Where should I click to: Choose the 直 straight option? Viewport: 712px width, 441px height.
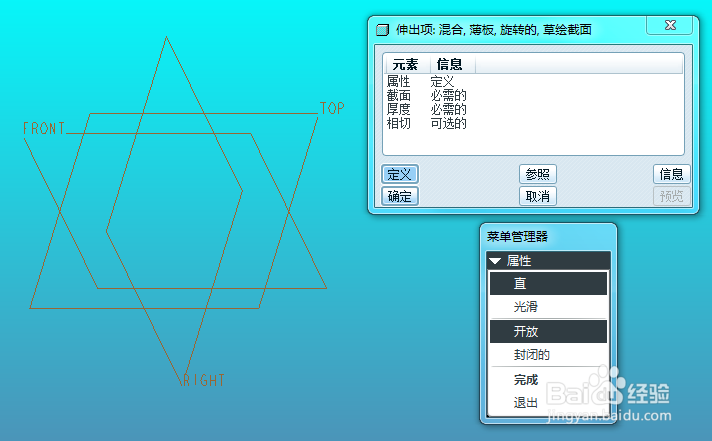point(548,283)
